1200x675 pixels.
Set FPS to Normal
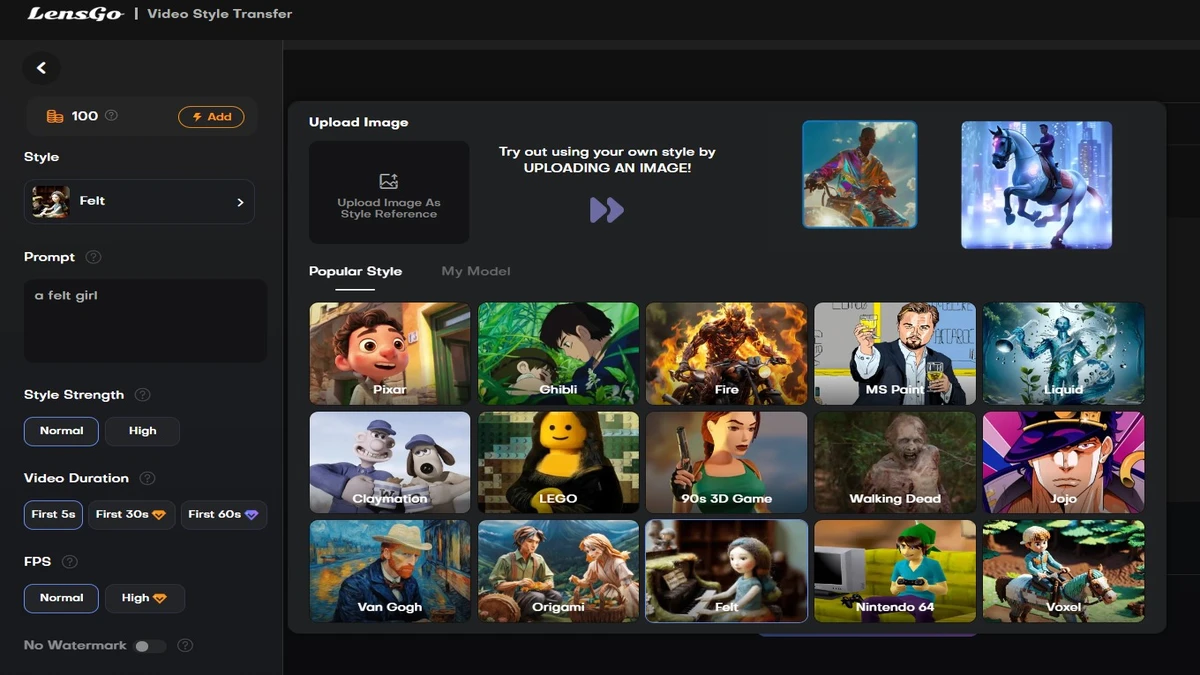pos(61,598)
